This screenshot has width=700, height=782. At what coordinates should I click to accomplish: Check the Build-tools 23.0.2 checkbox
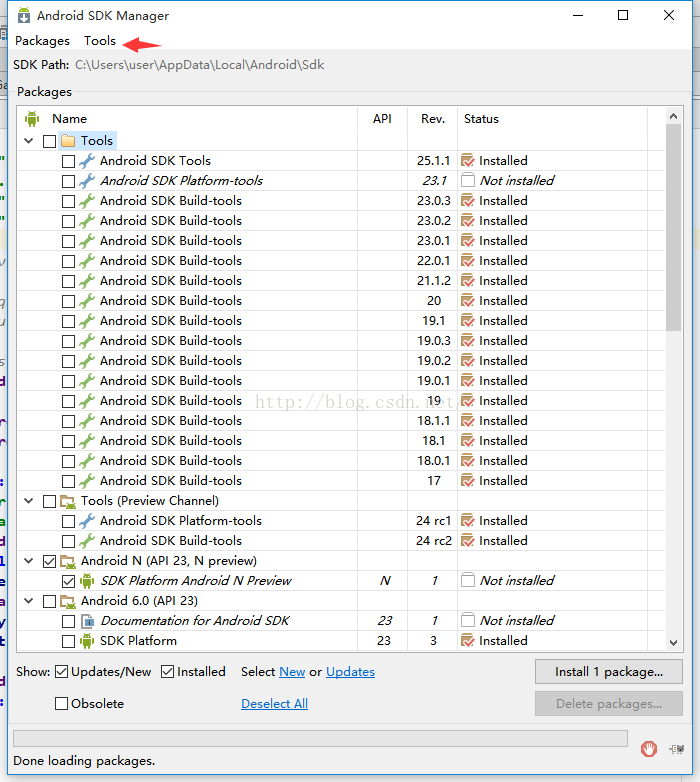pyautogui.click(x=68, y=221)
